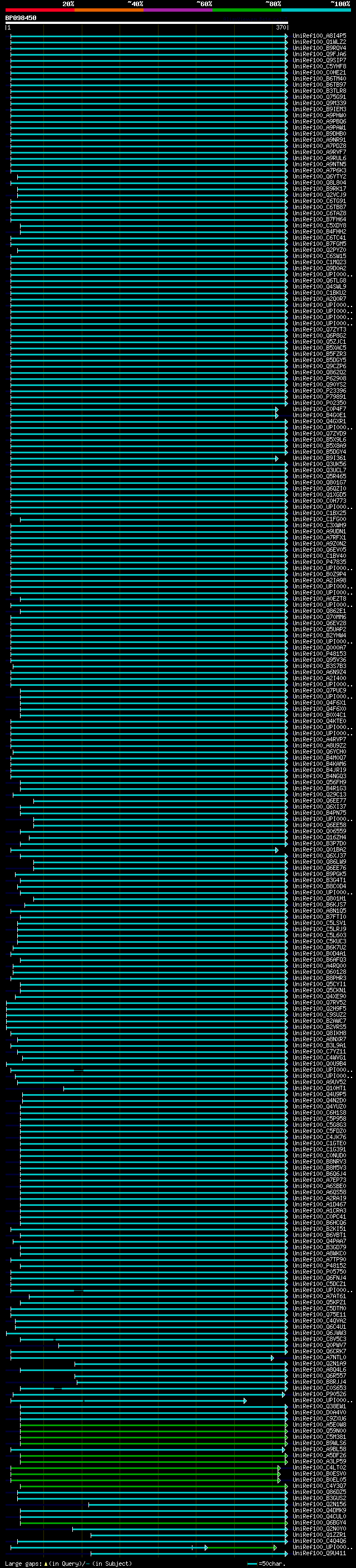Click the 370 query length label
356x1568 pixels.
coord(281,27)
